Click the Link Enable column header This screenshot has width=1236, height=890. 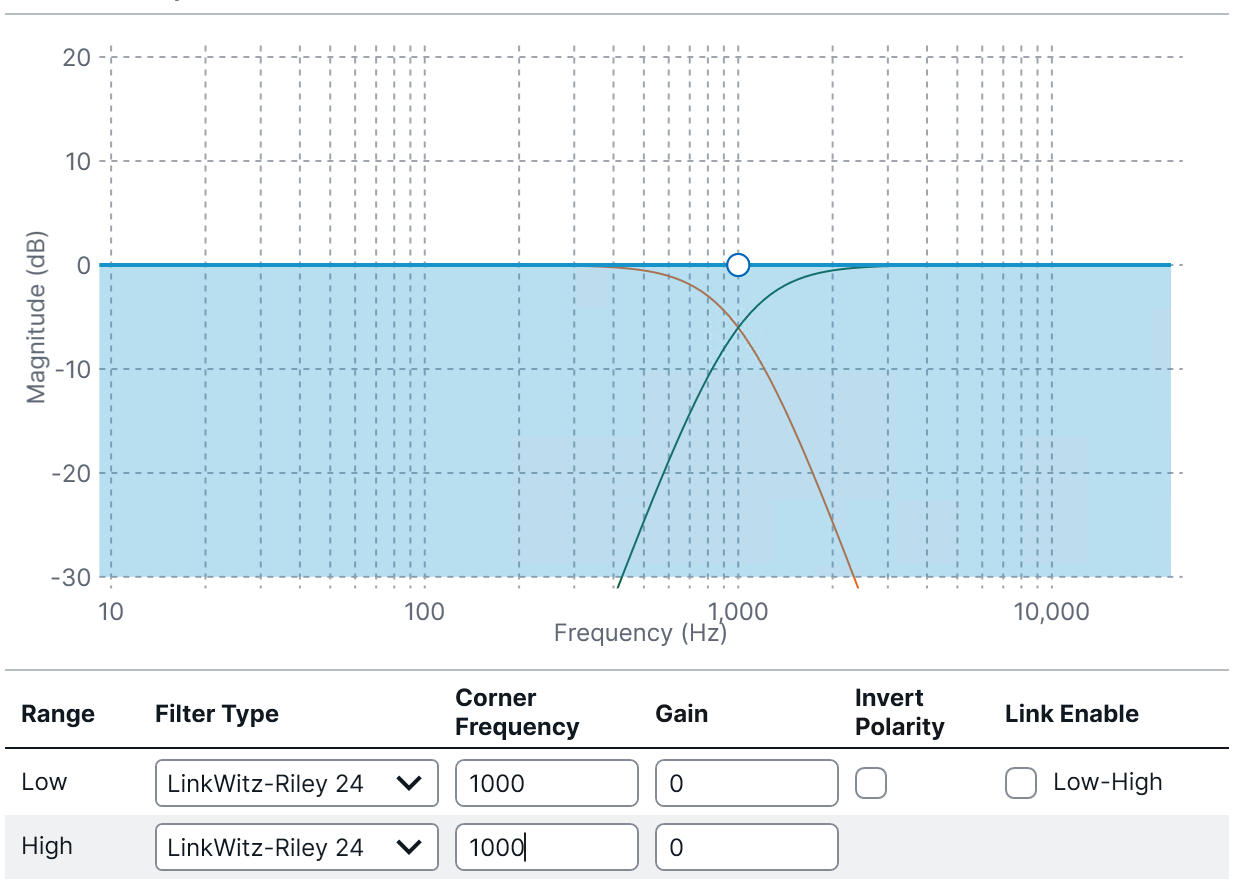point(1071,714)
